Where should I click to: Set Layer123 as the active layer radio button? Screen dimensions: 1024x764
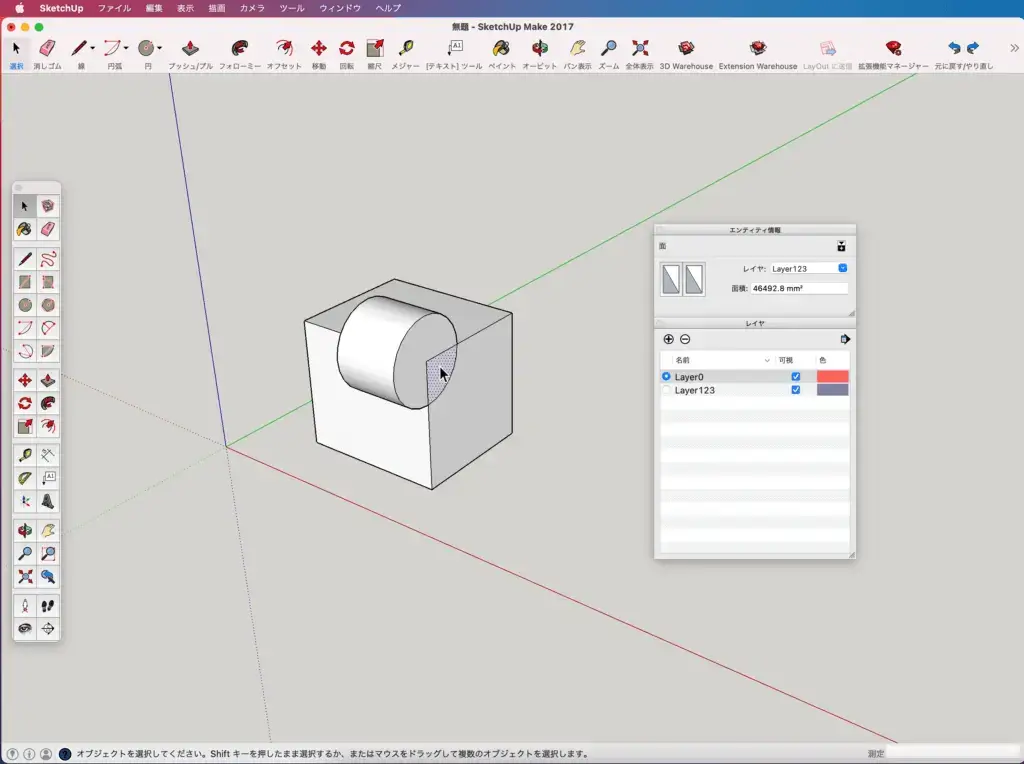pyautogui.click(x=666, y=390)
